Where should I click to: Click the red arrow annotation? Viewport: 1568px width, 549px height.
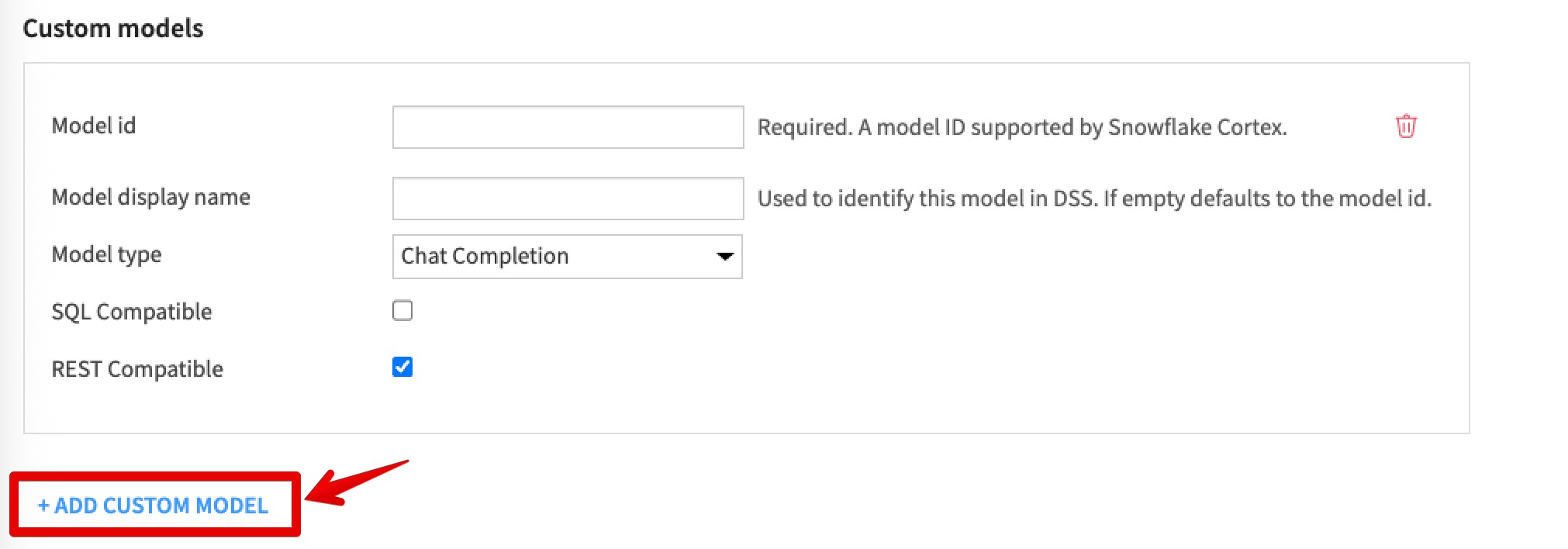(357, 485)
